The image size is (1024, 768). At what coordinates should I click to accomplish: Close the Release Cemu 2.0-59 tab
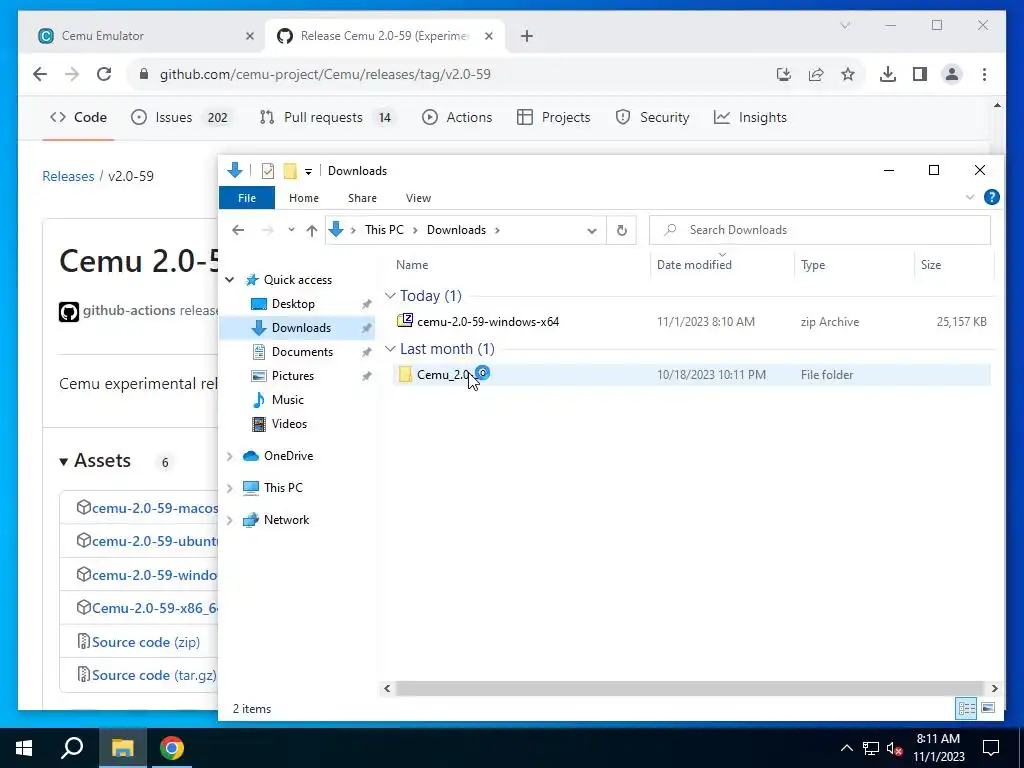[x=488, y=36]
